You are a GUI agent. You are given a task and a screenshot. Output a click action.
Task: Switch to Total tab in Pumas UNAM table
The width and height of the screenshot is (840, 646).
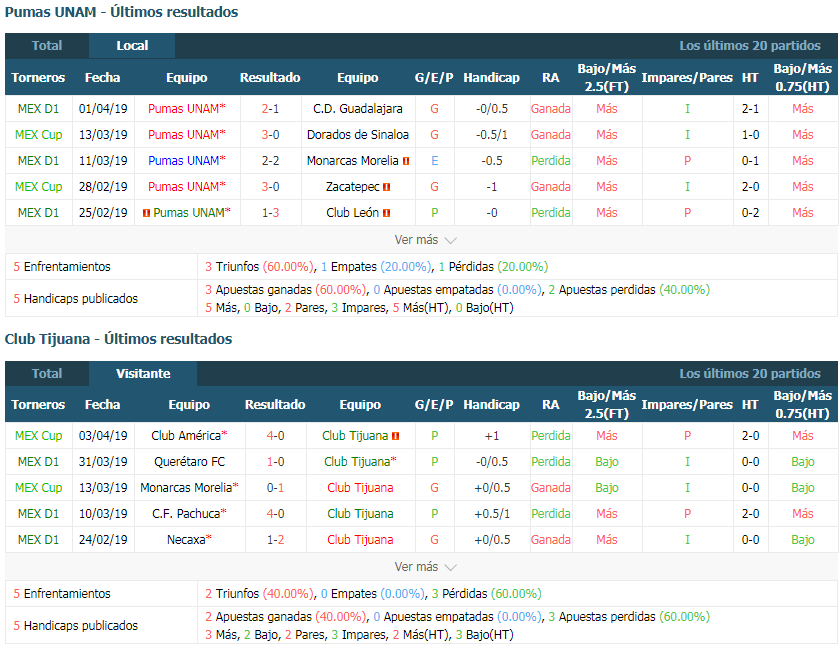pyautogui.click(x=47, y=46)
